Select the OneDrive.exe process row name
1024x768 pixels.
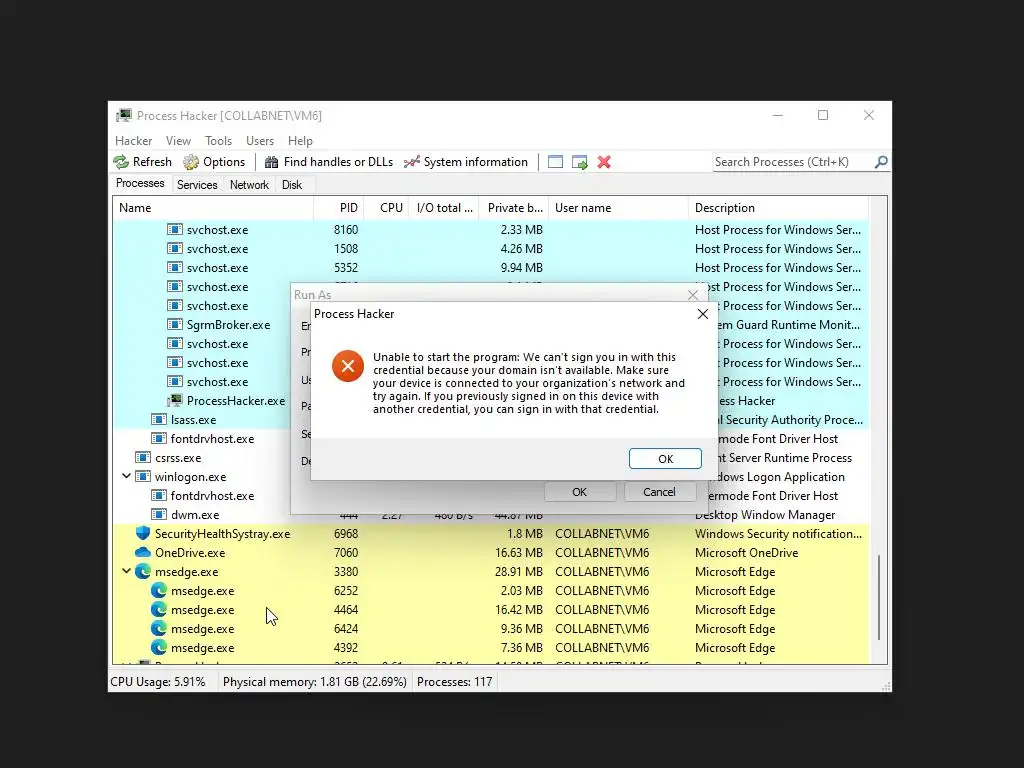190,552
